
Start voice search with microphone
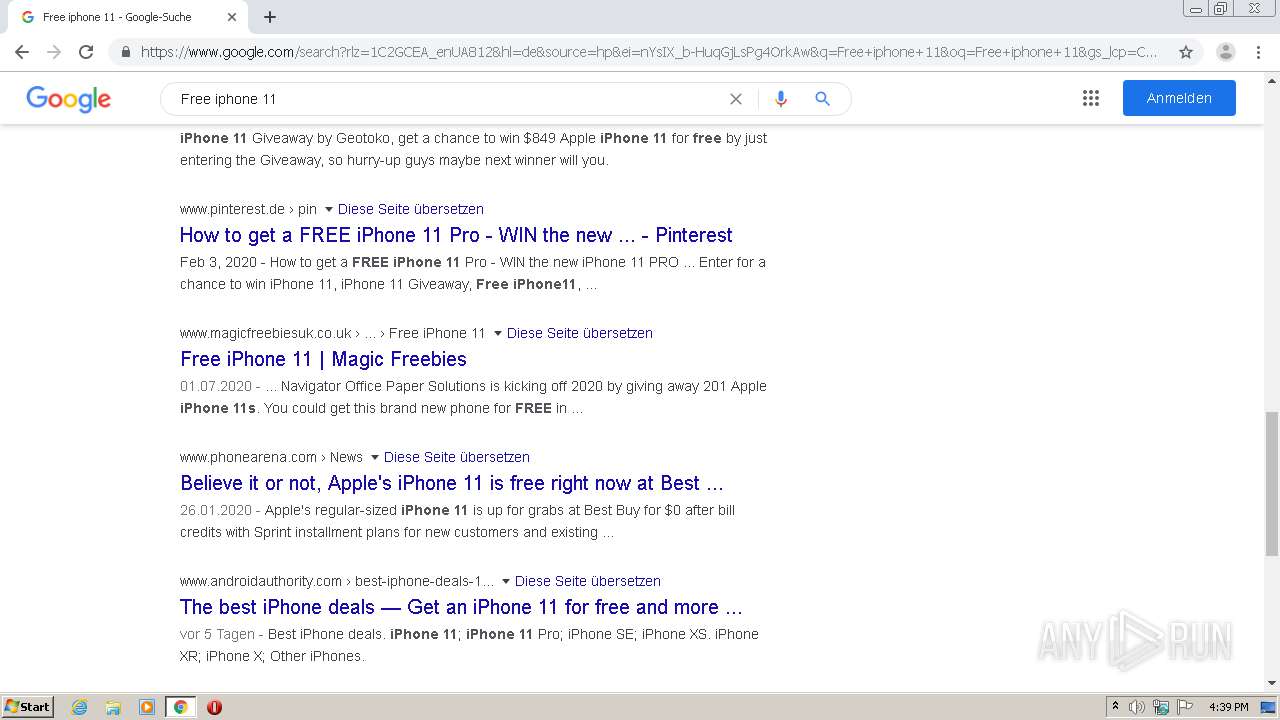pyautogui.click(x=781, y=99)
